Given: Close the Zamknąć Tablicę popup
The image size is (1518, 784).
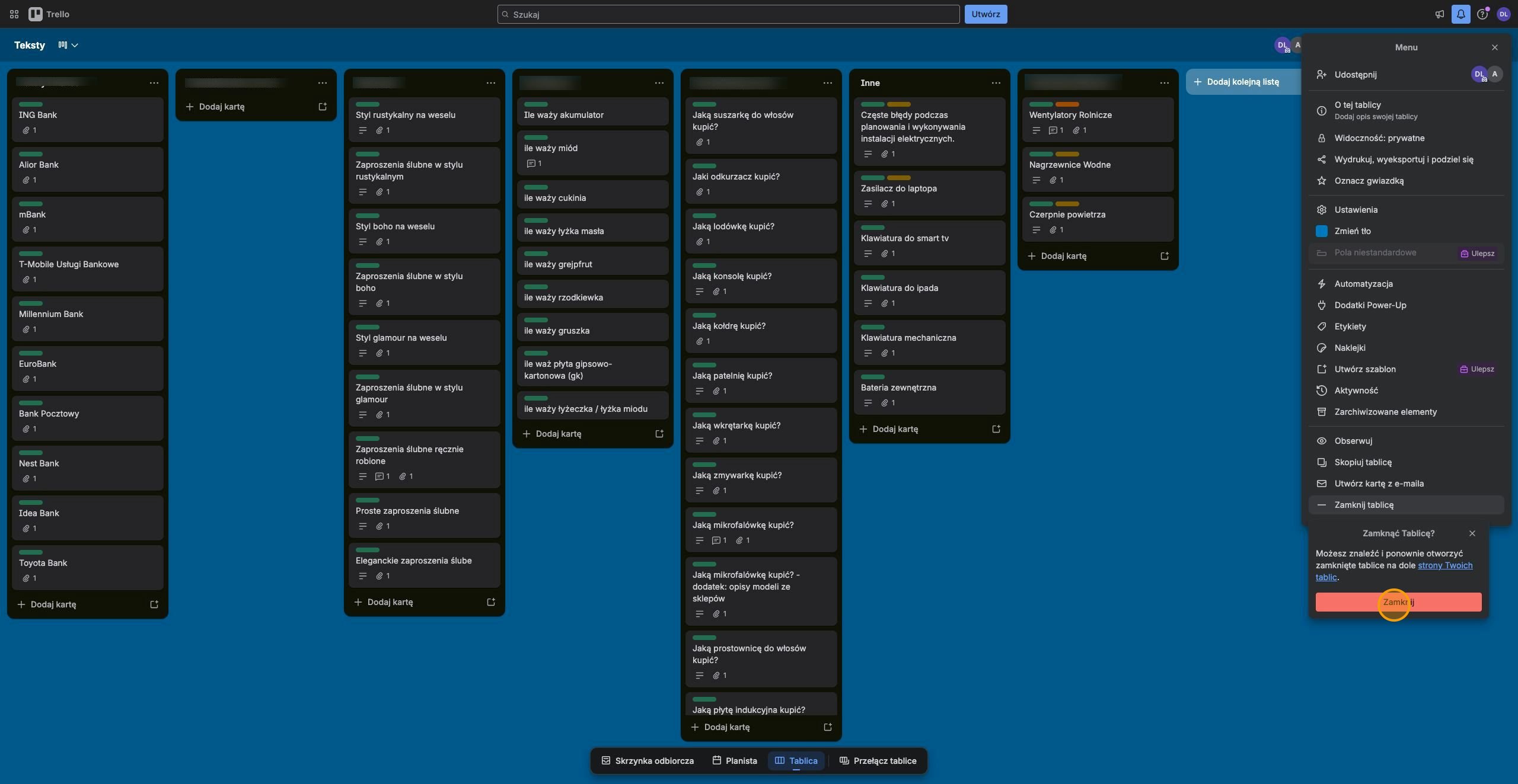Looking at the screenshot, I should [x=1472, y=533].
